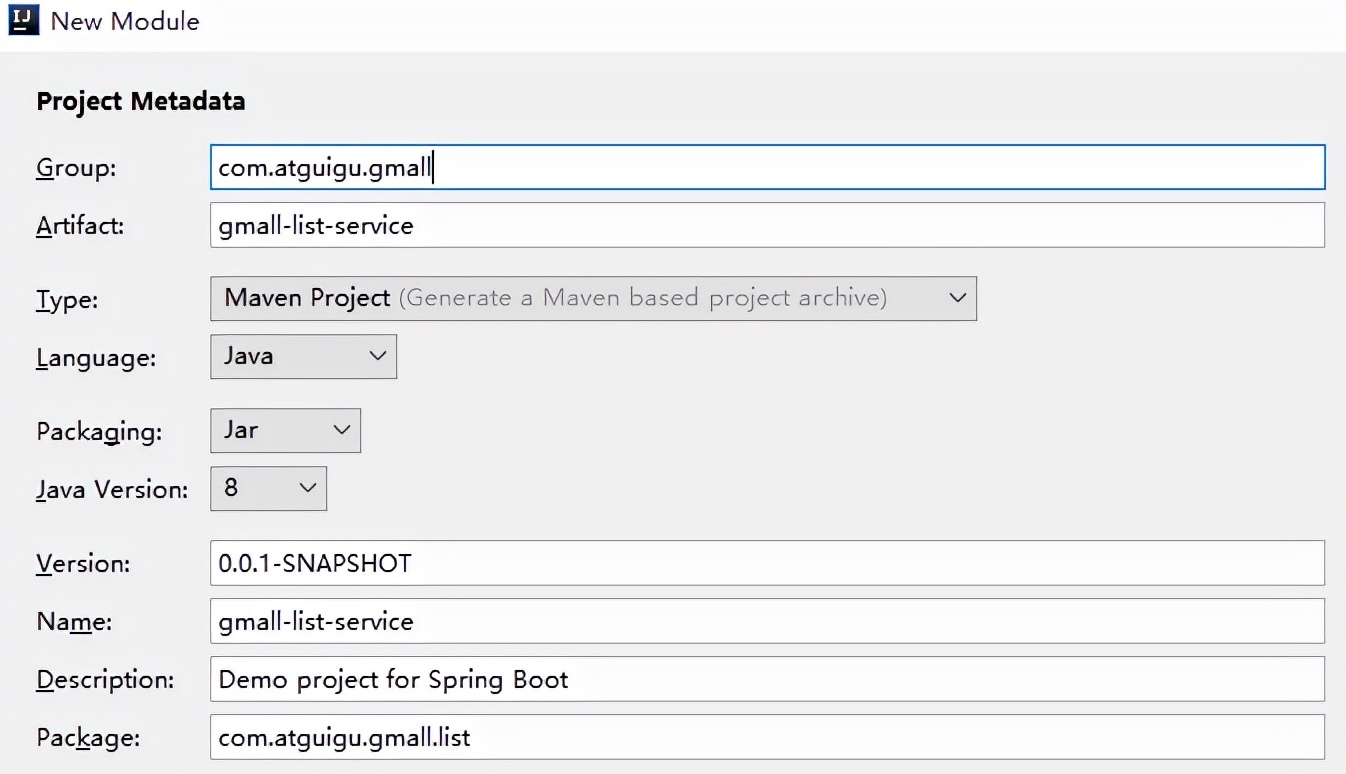The width and height of the screenshot is (1346, 774).
Task: Click the Group label
Action: point(76,168)
